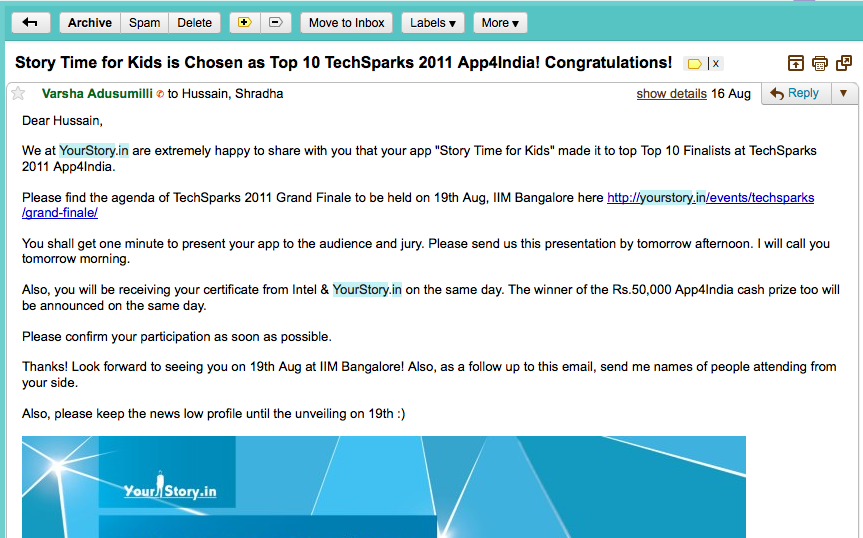This screenshot has width=863, height=538.
Task: Mark as not important with minus marker
Action: (276, 23)
